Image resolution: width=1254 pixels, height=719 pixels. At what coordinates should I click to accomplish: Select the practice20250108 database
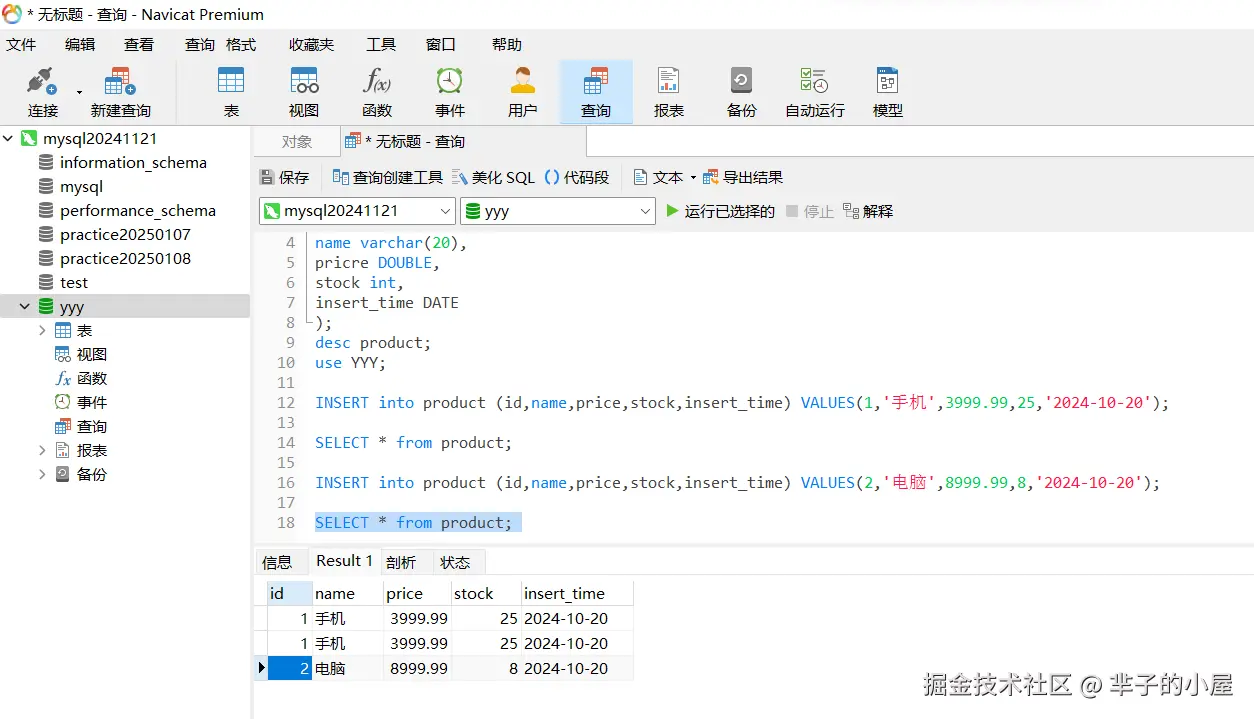click(125, 258)
